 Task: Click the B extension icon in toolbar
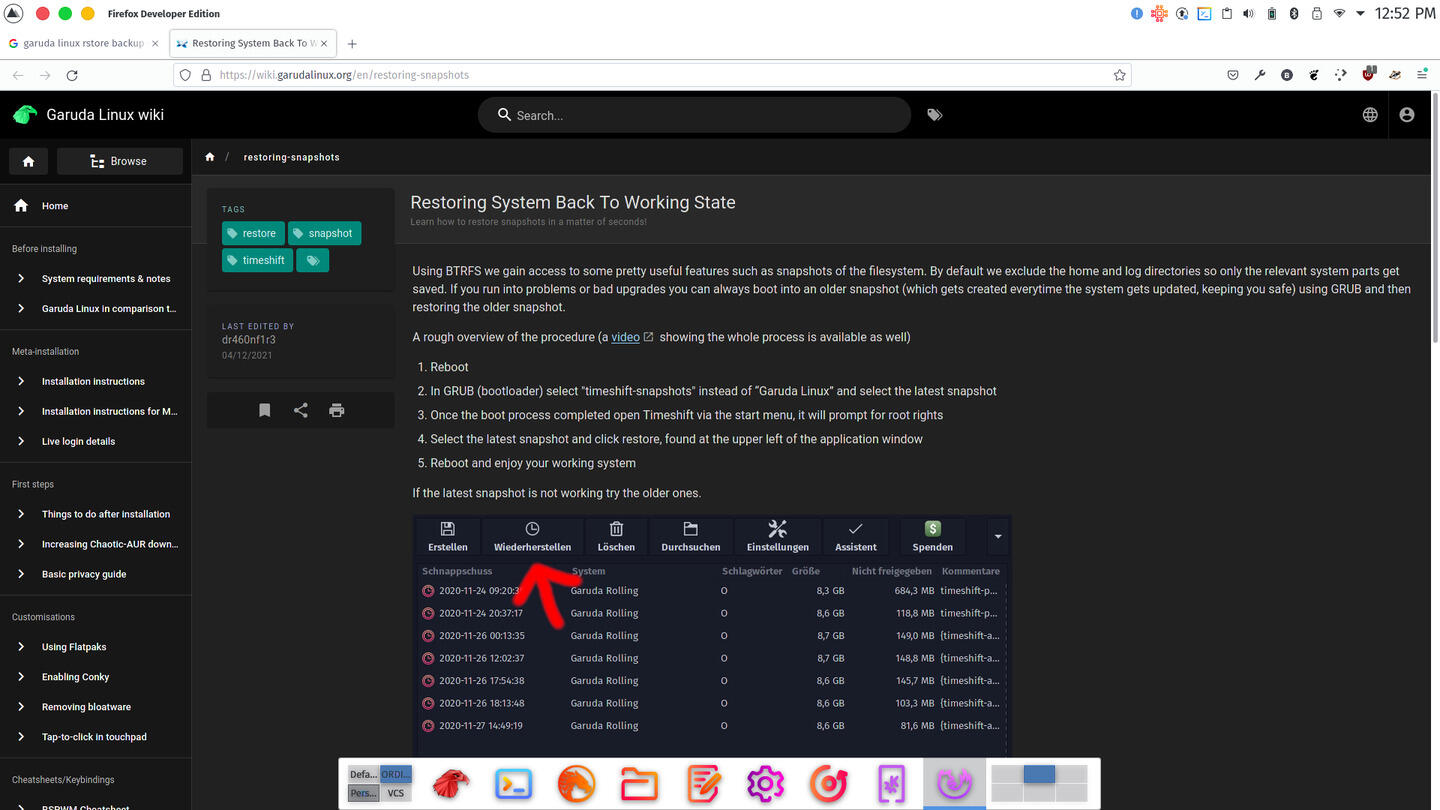tap(1287, 75)
